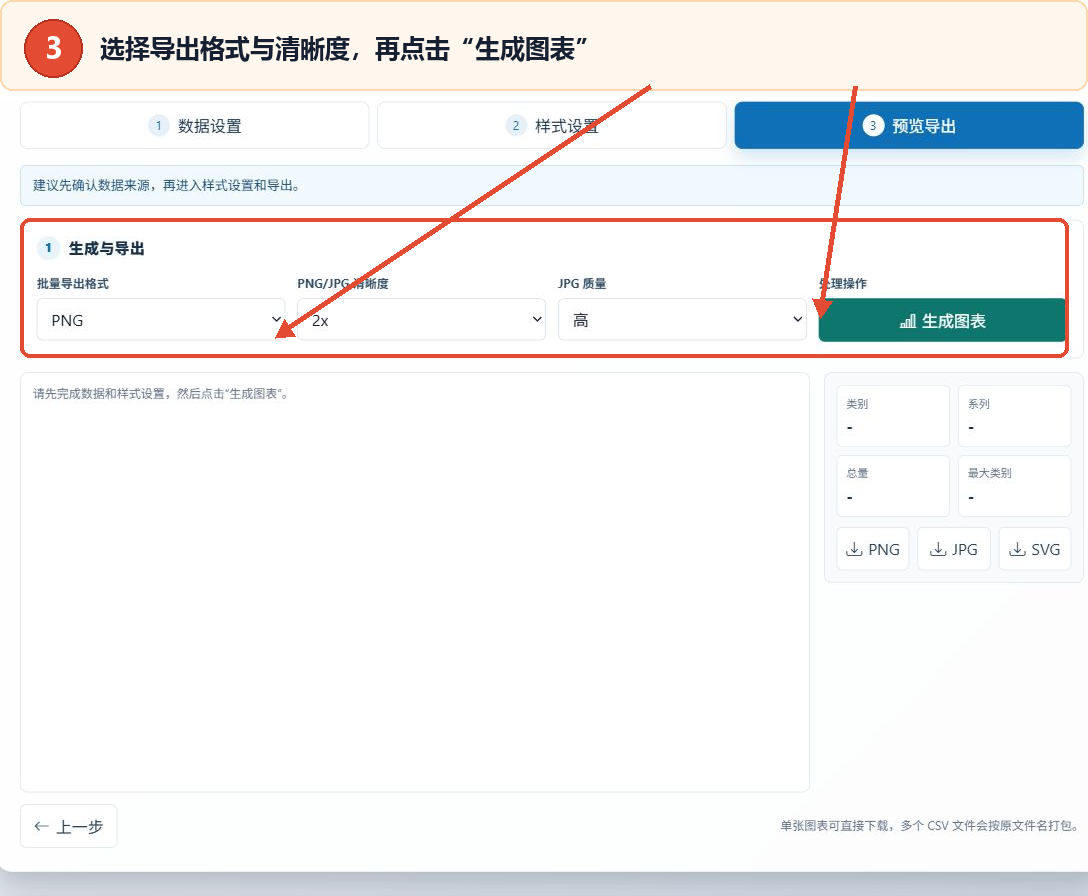Viewport: 1088px width, 896px height.
Task: Click the JPG 质量 label
Action: pyautogui.click(x=582, y=283)
